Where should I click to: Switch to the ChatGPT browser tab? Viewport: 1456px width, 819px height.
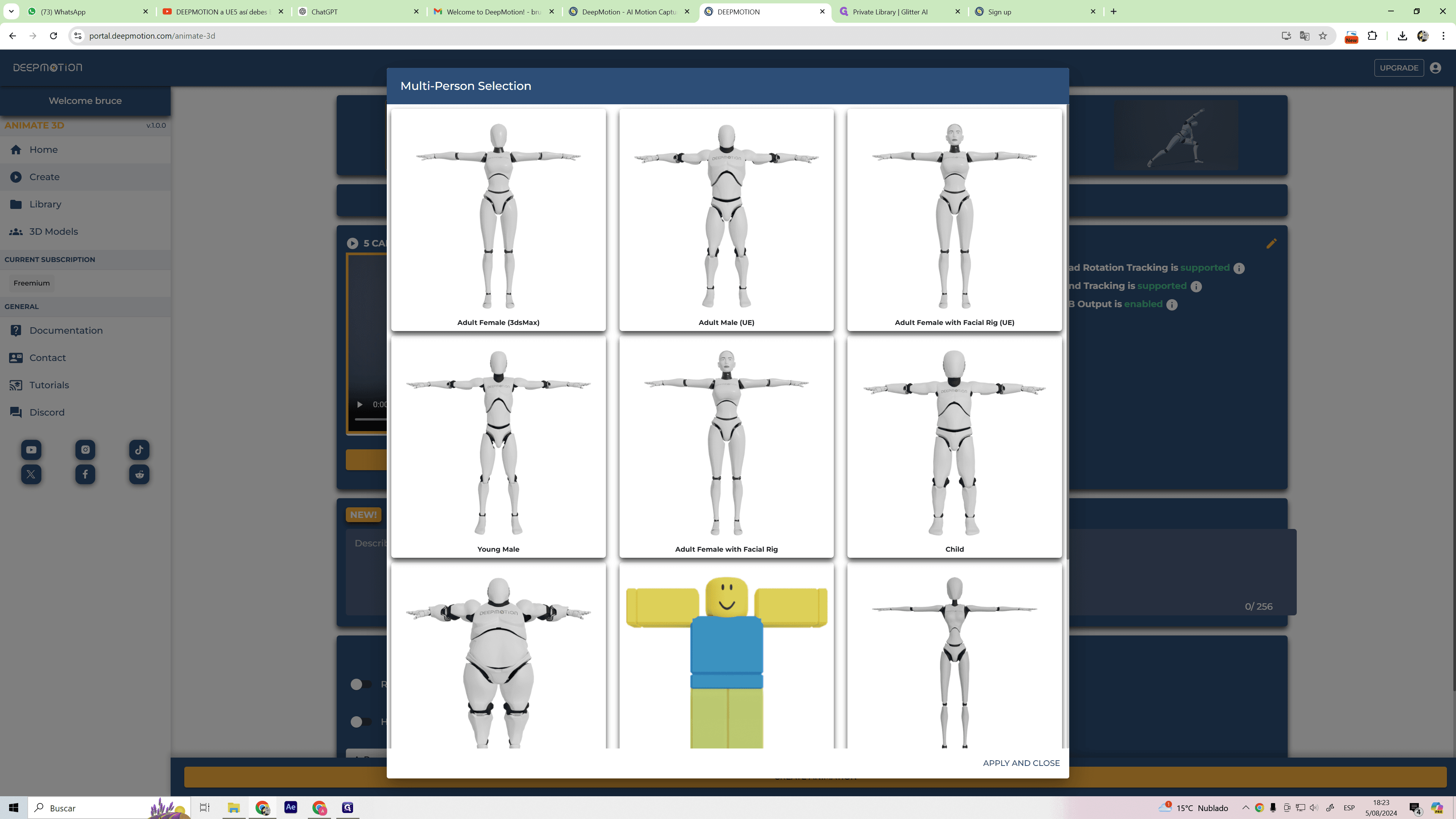[359, 12]
